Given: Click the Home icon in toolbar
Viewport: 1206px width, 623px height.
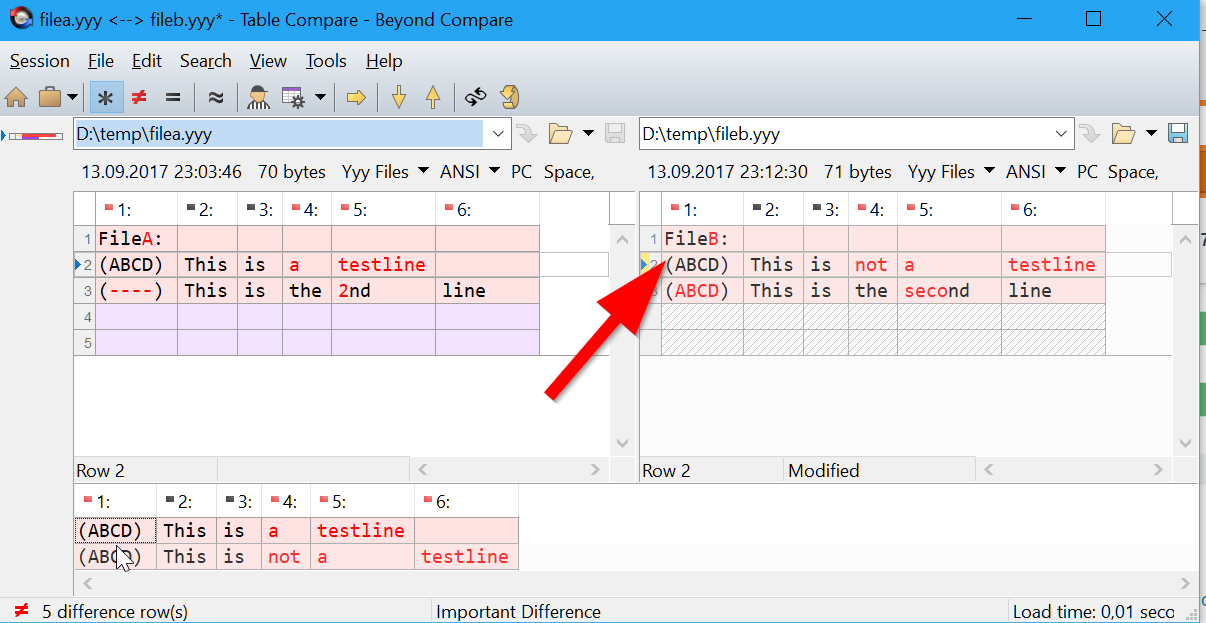Looking at the screenshot, I should 16,97.
